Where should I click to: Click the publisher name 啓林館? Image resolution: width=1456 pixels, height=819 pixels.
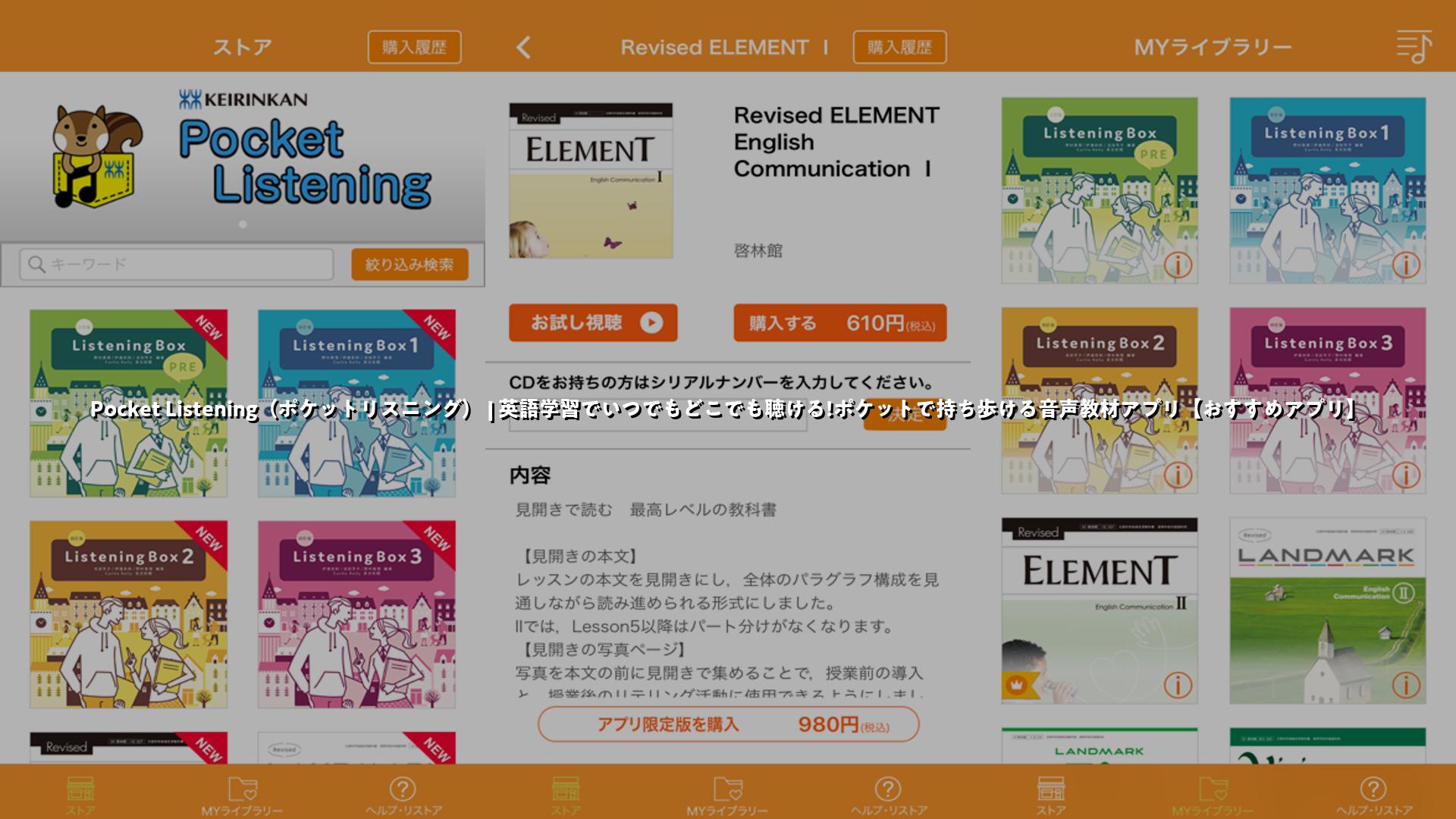[758, 250]
